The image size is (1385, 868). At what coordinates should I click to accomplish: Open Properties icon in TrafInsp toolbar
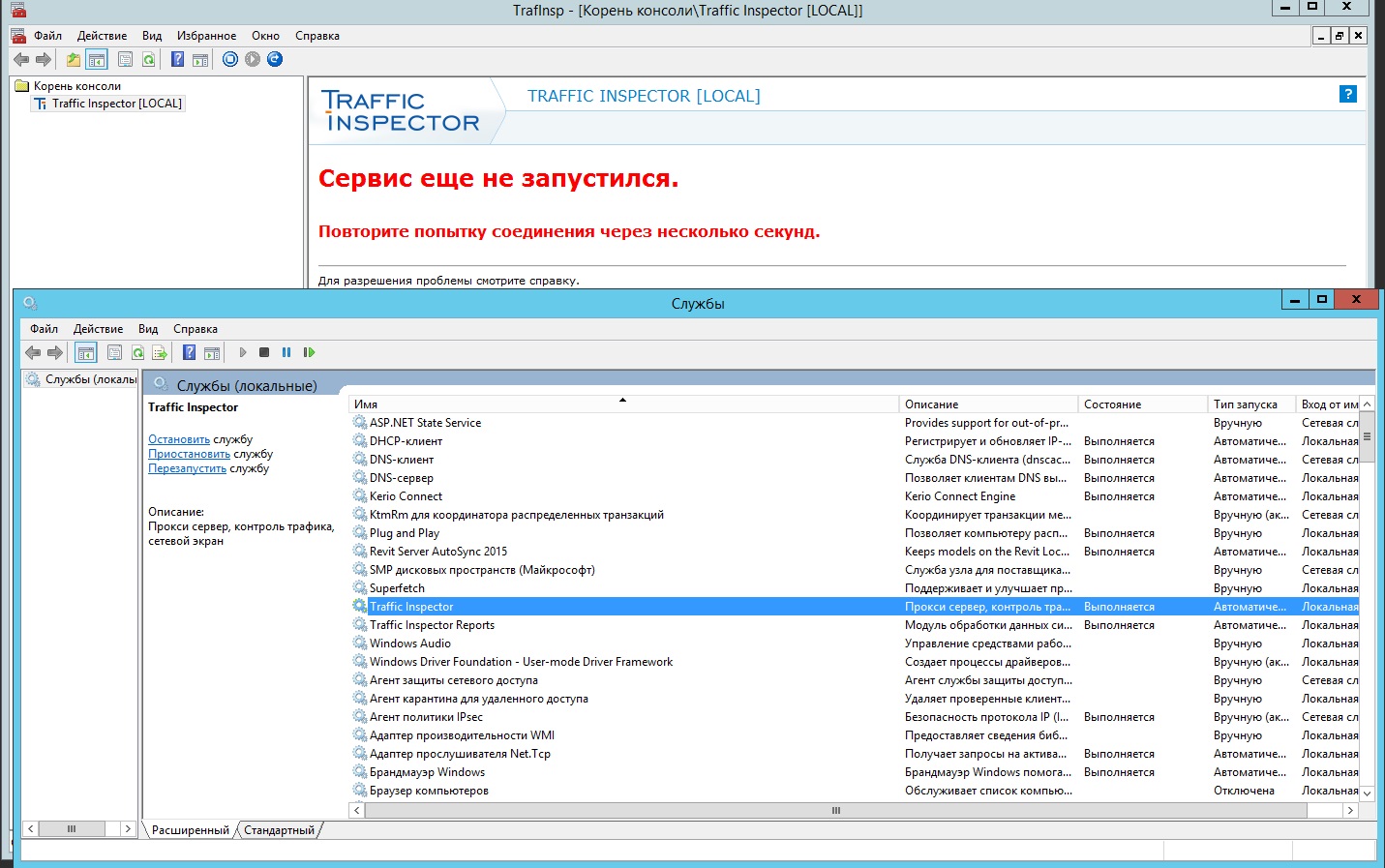click(125, 59)
